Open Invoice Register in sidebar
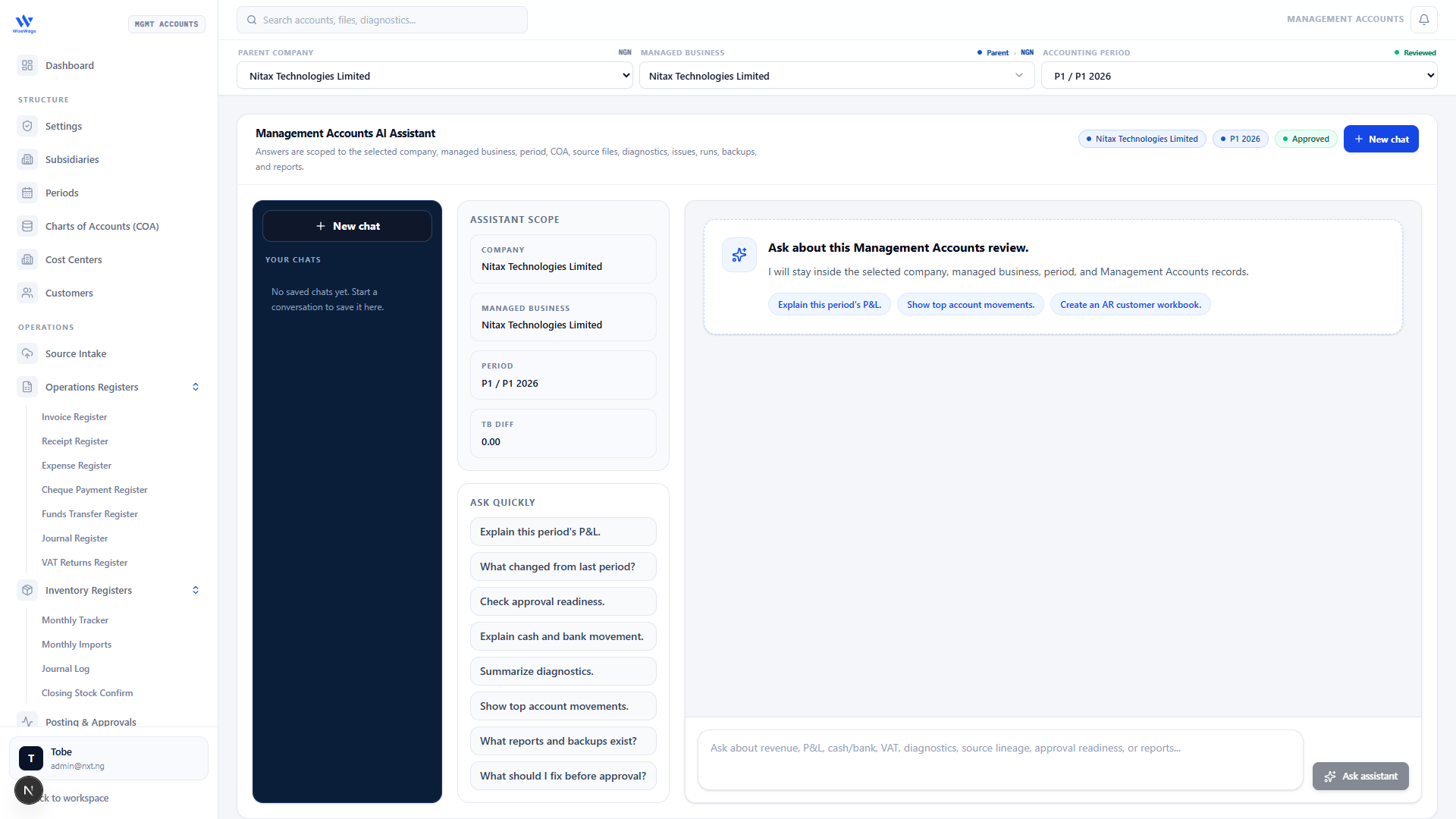 tap(74, 417)
